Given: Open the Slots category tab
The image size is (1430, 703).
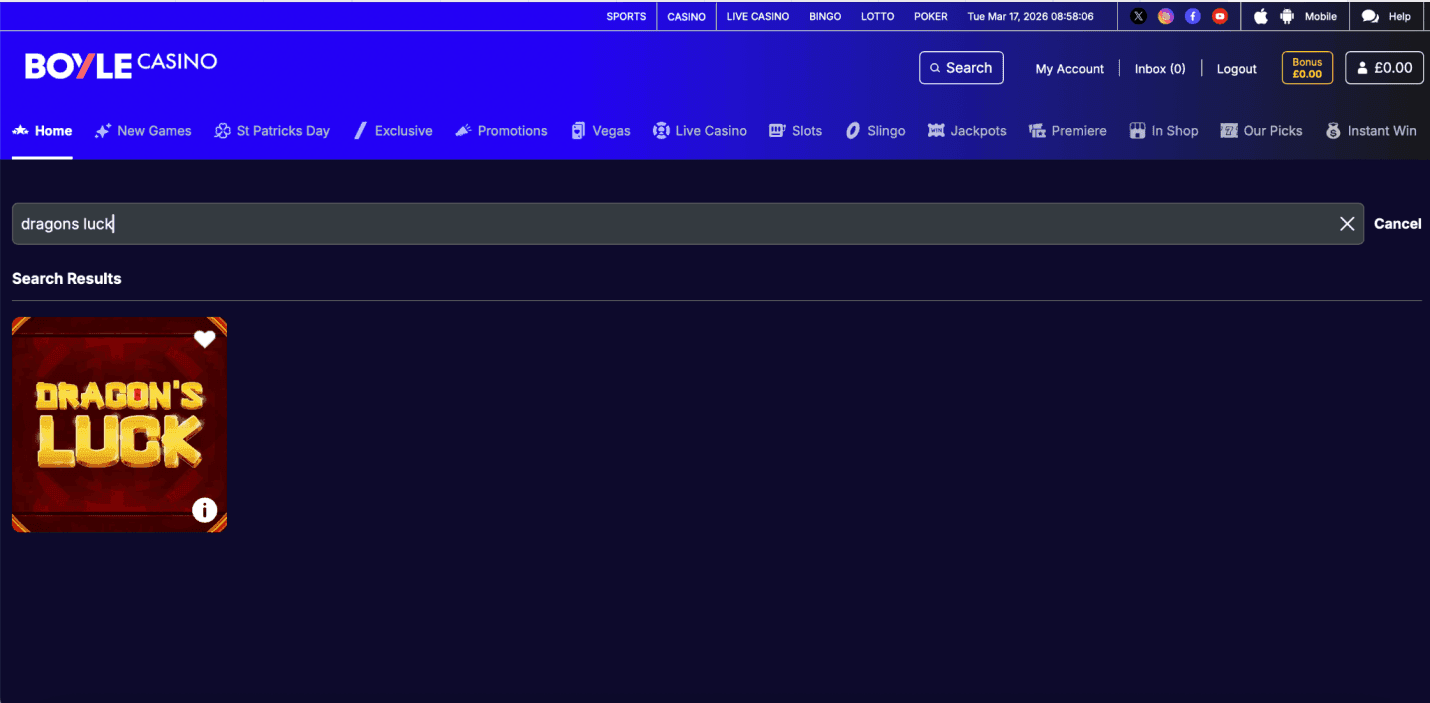Looking at the screenshot, I should (795, 131).
